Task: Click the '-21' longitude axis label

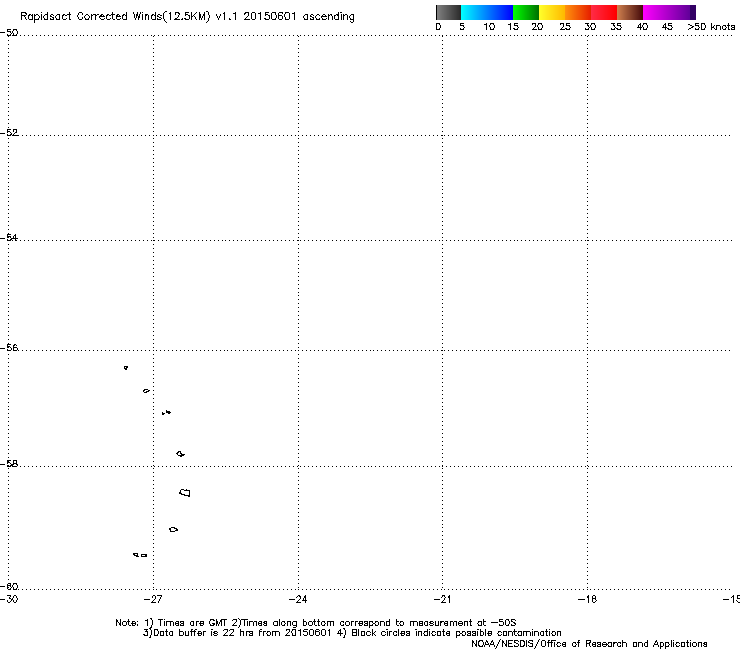Action: (x=442, y=599)
